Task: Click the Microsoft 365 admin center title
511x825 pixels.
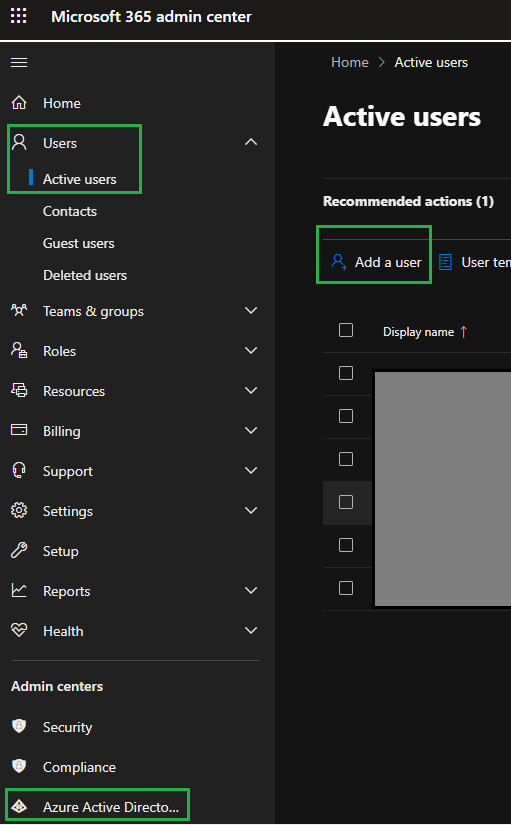Action: [x=152, y=17]
